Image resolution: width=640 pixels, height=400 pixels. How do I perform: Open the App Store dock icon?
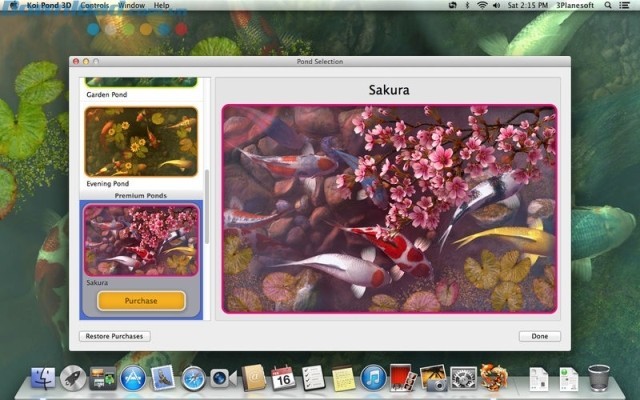coord(133,378)
